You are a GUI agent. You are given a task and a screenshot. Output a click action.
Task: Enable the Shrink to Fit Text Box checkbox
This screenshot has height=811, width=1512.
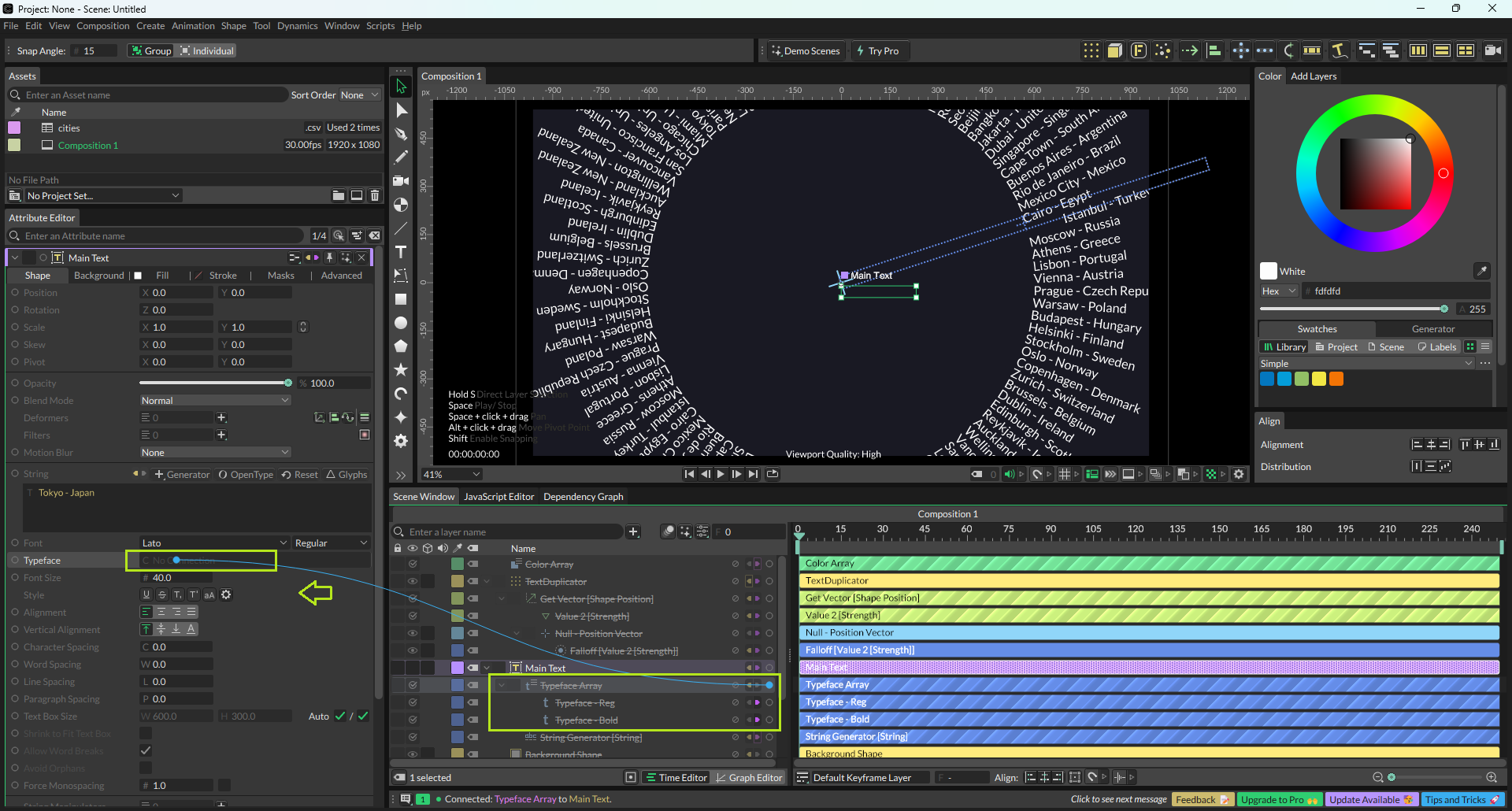point(146,734)
